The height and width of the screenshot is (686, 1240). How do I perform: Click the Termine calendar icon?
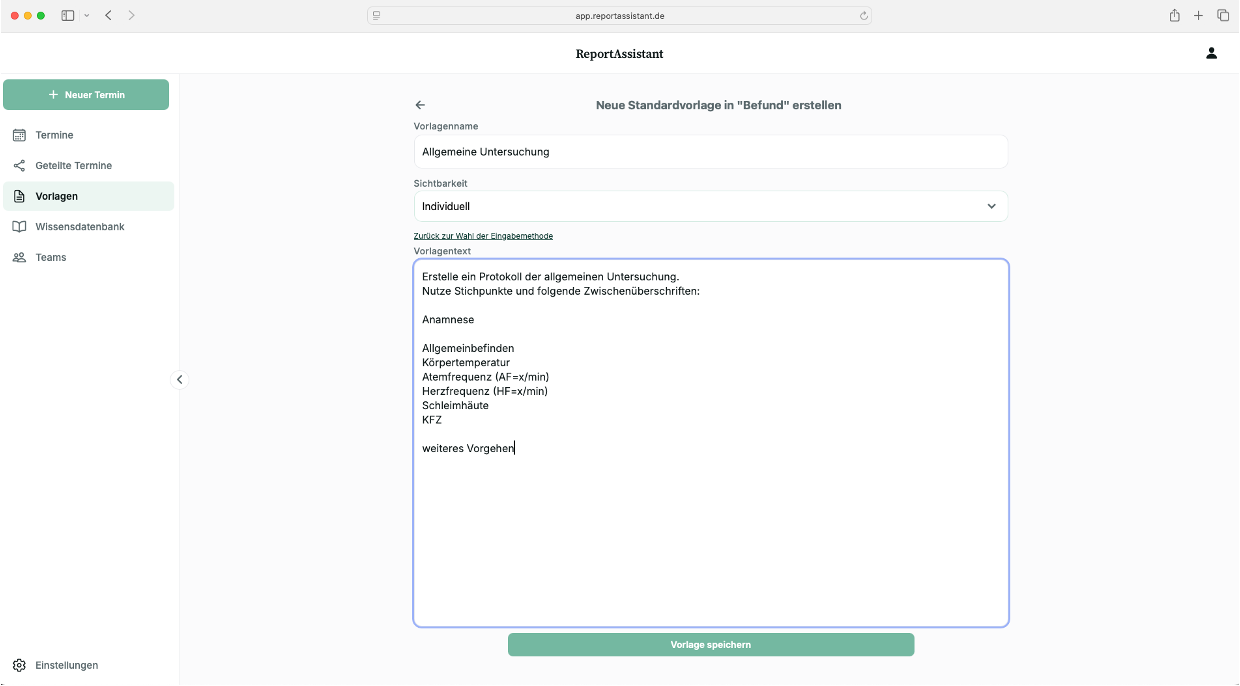click(x=19, y=135)
